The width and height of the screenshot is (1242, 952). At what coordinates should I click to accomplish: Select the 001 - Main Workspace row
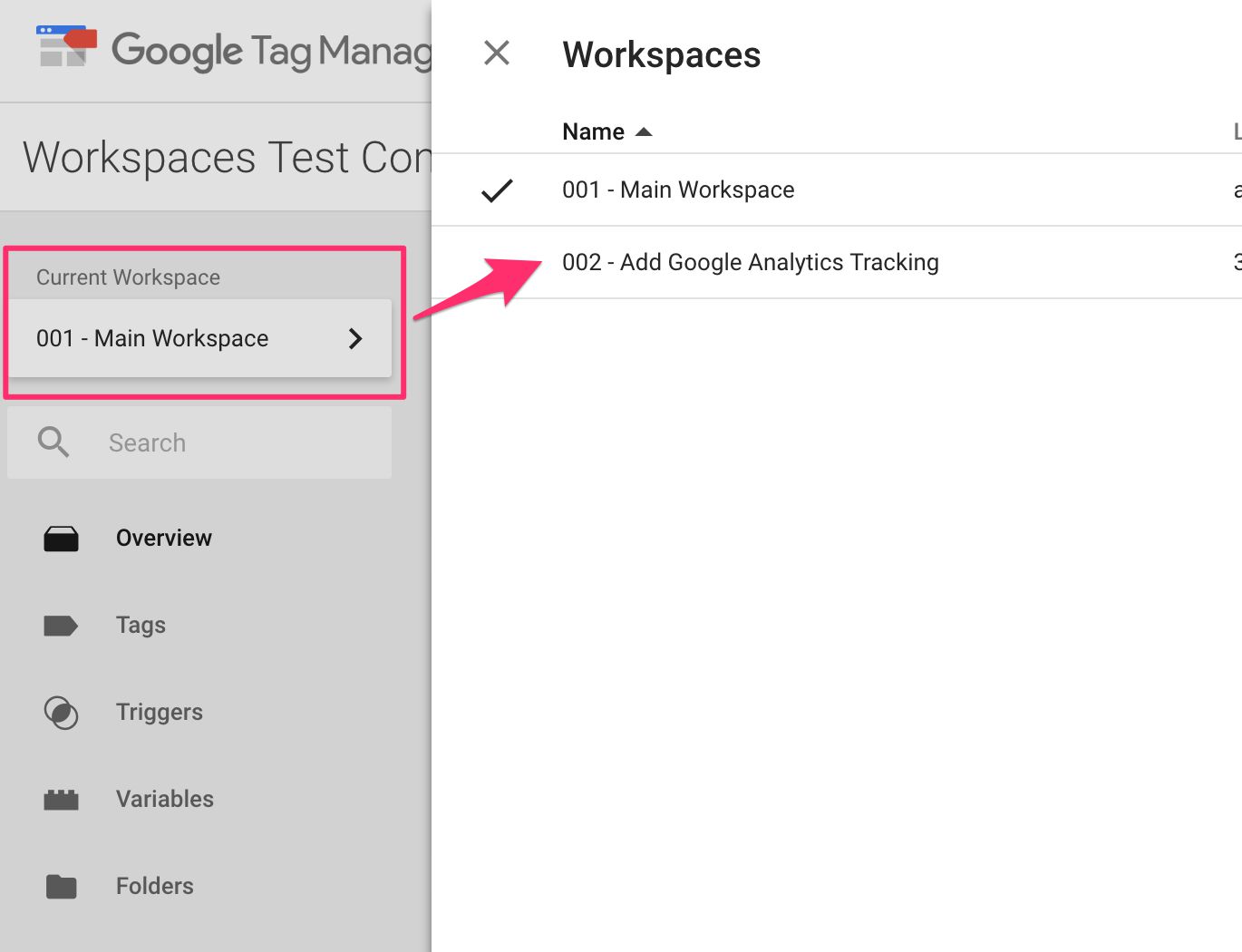pos(837,189)
